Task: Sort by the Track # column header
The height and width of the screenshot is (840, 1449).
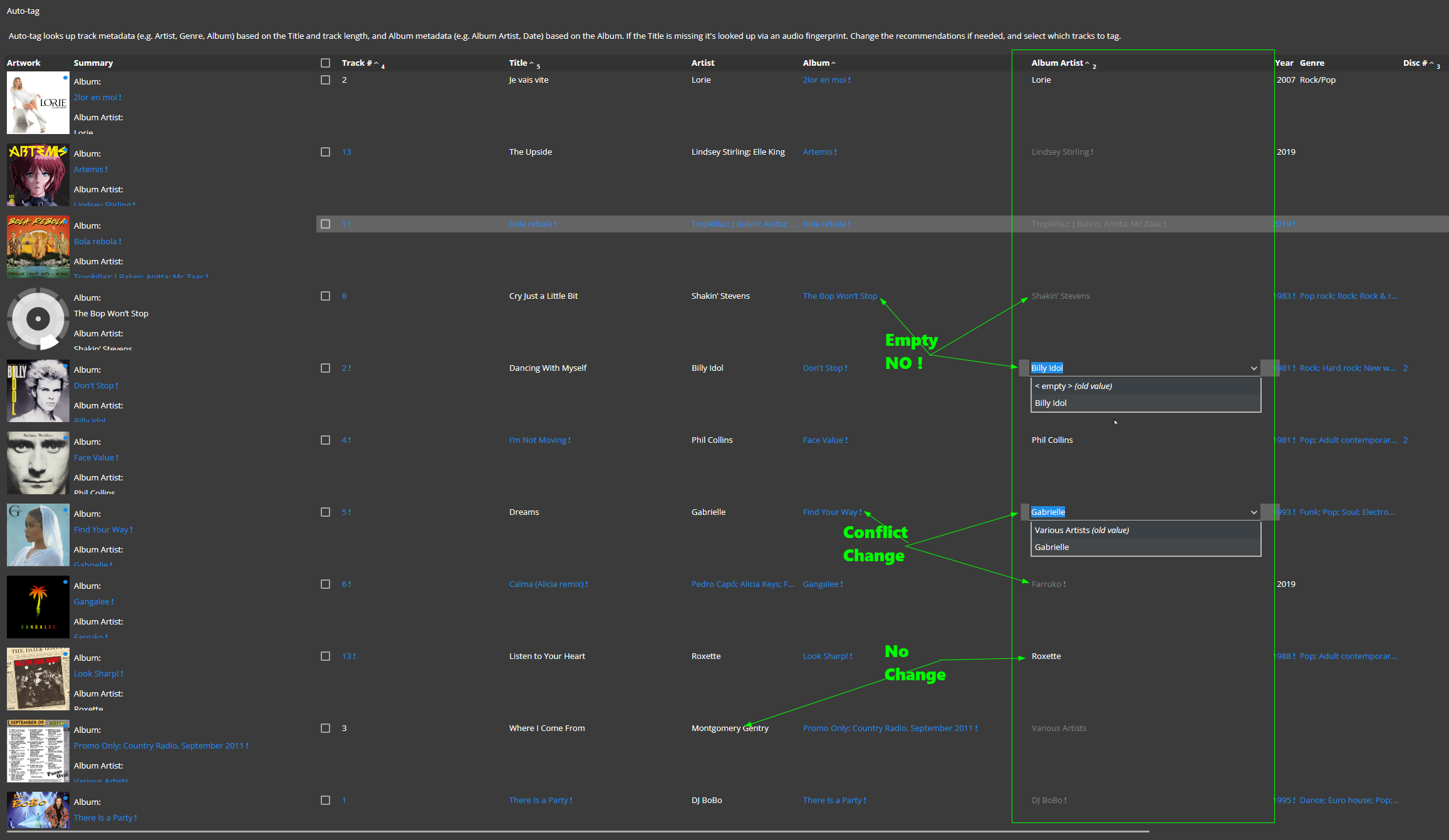Action: pos(356,63)
